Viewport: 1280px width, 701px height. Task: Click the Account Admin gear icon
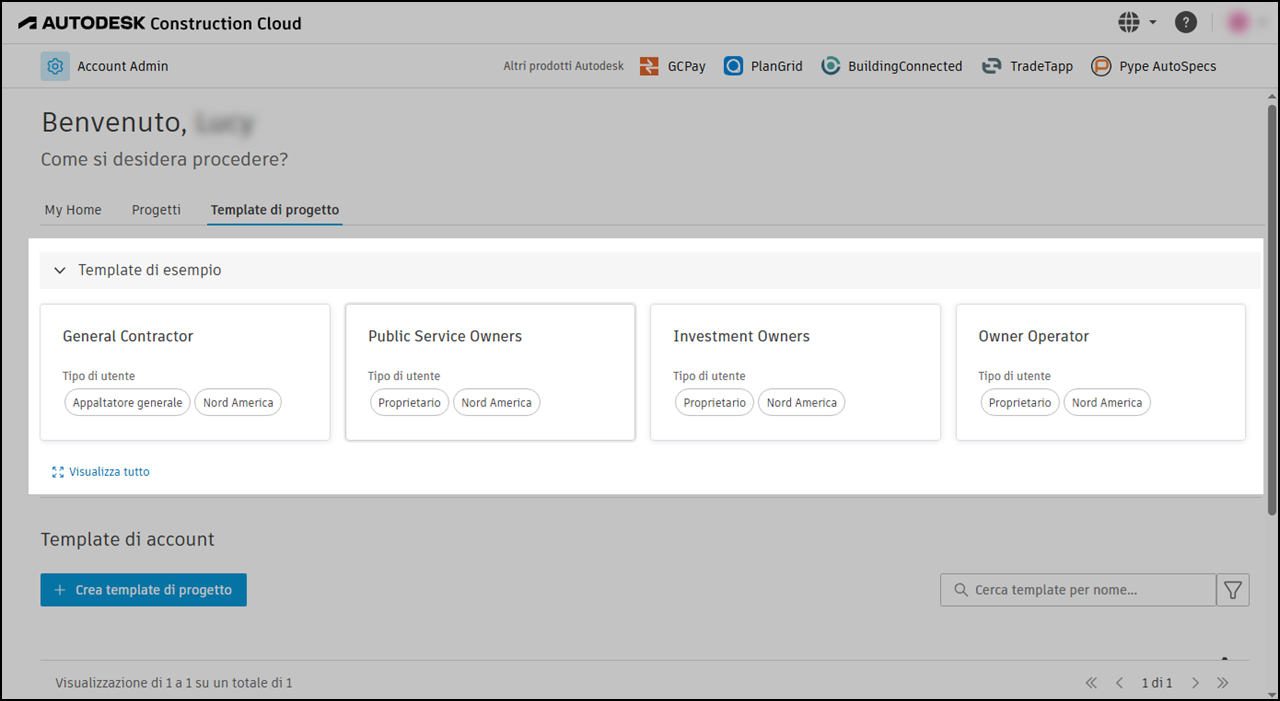tap(55, 66)
